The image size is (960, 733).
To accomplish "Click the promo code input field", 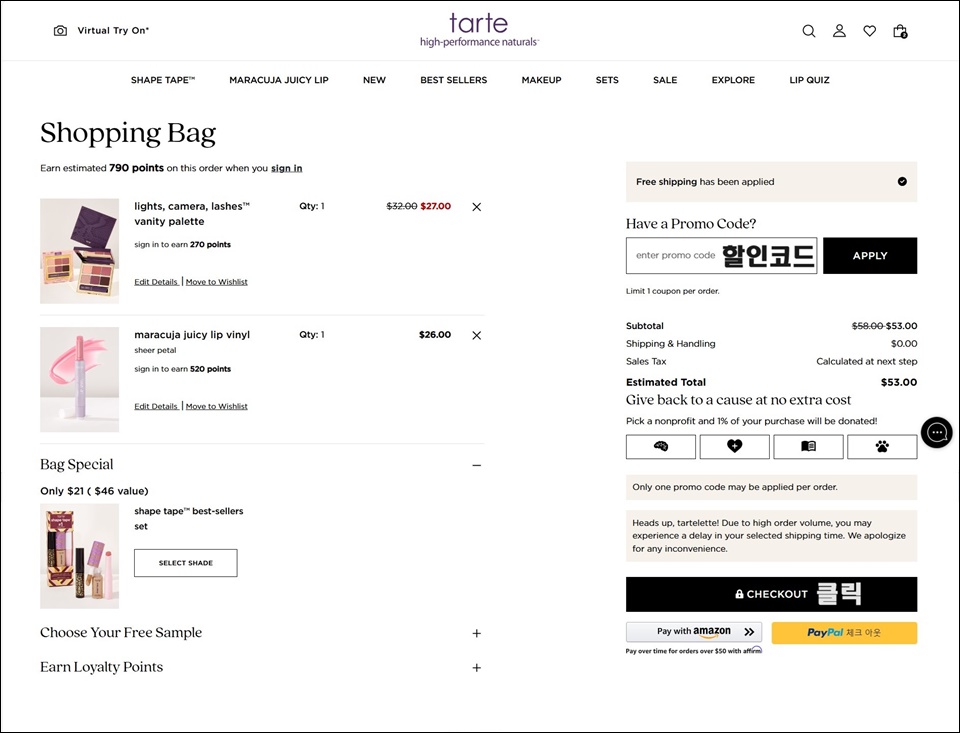I will (x=721, y=255).
